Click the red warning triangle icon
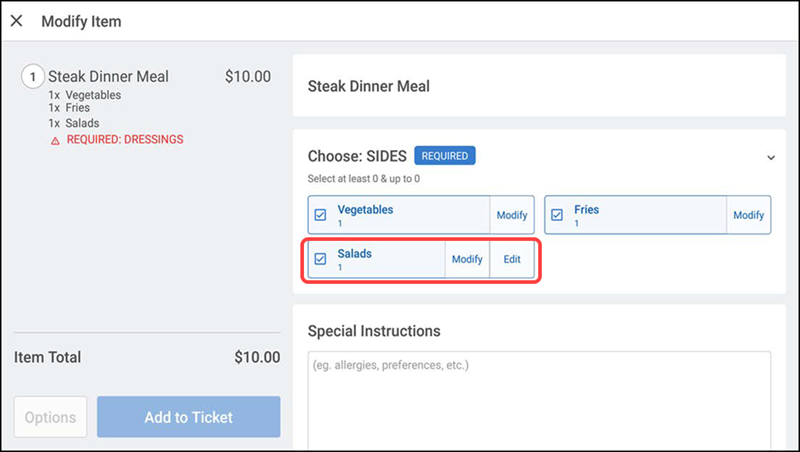The height and width of the screenshot is (452, 800). (55, 141)
